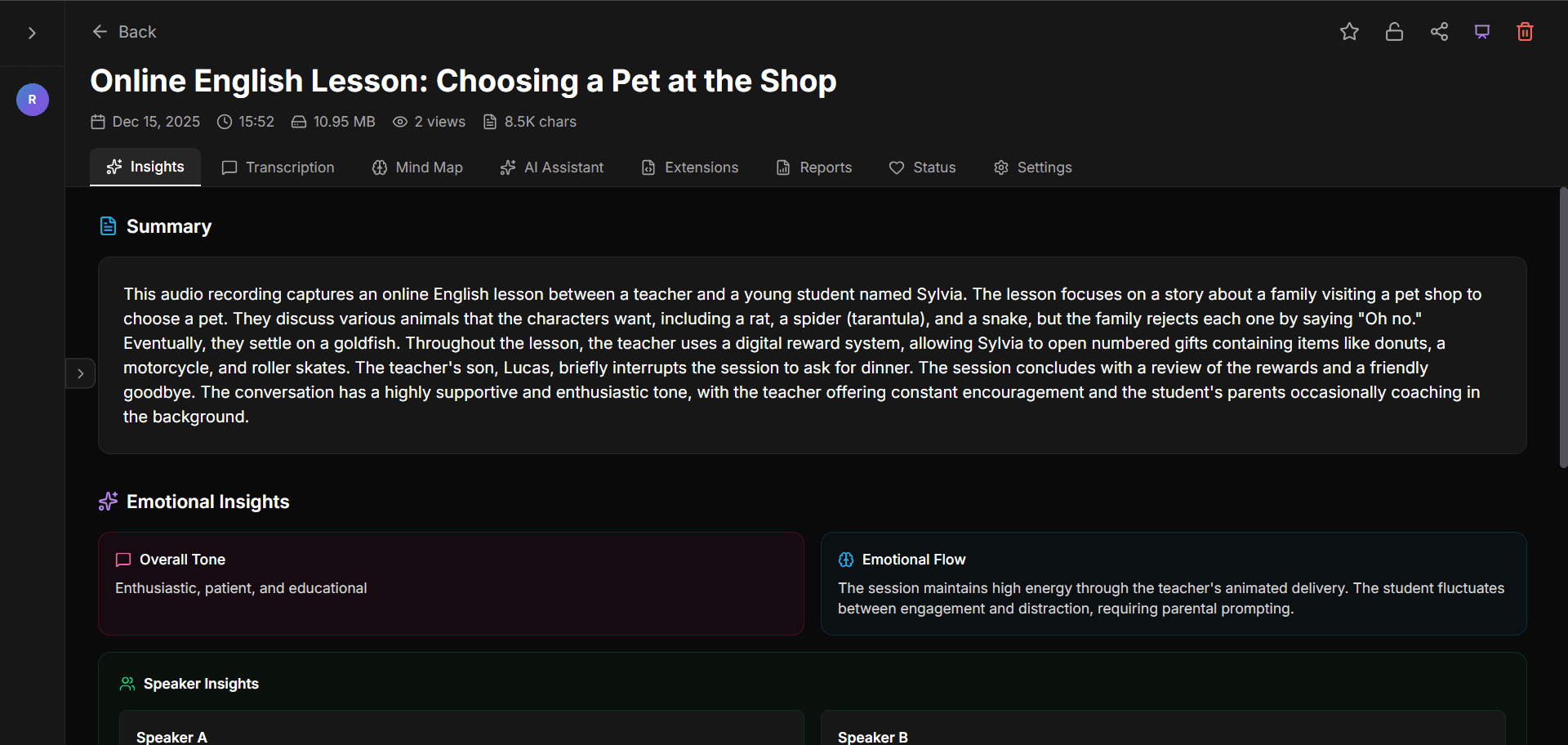Viewport: 1568px width, 745px height.
Task: Click the unlock padlock icon
Action: (x=1394, y=32)
